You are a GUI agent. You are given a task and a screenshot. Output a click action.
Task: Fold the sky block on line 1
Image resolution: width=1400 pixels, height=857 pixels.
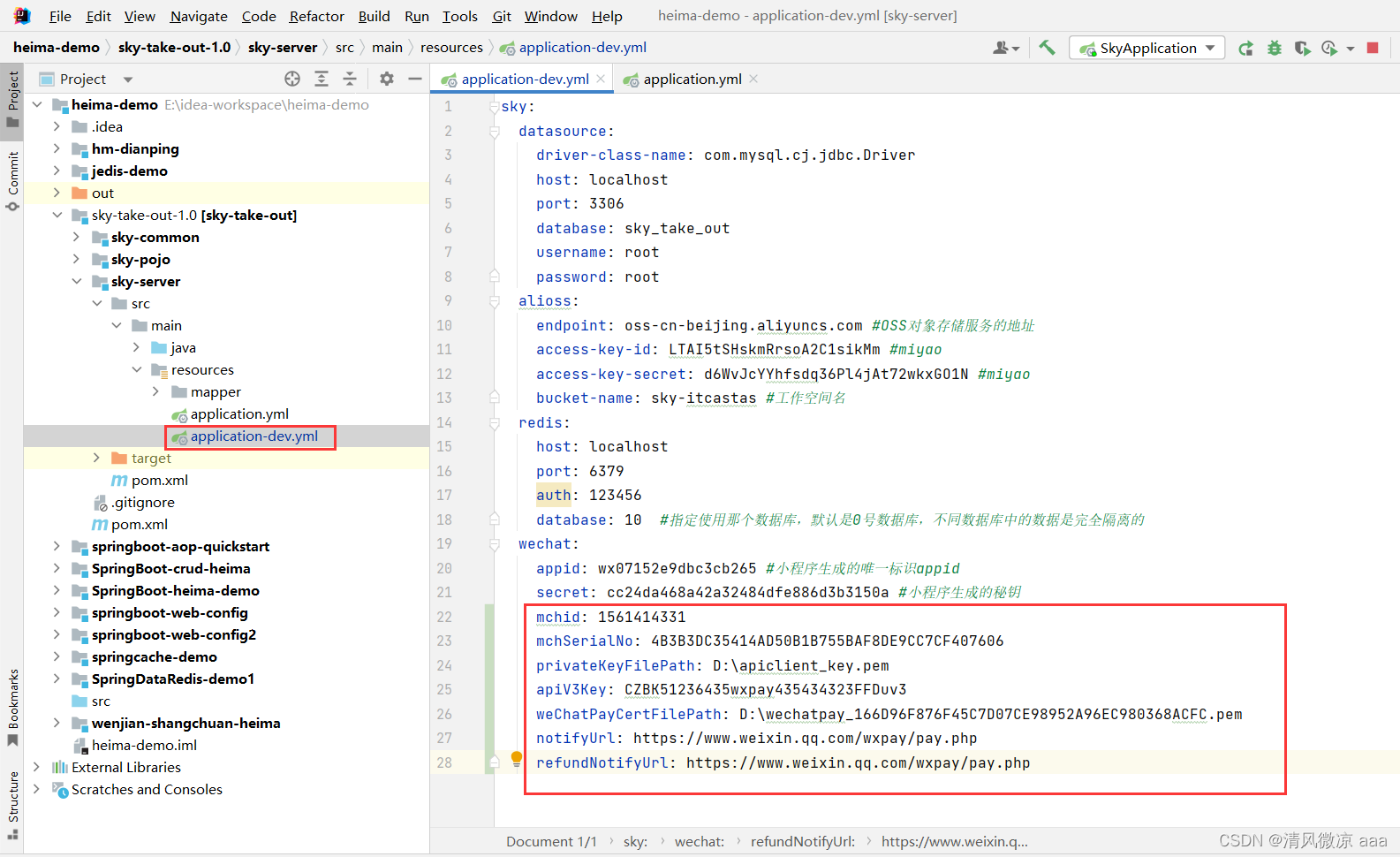click(x=495, y=107)
